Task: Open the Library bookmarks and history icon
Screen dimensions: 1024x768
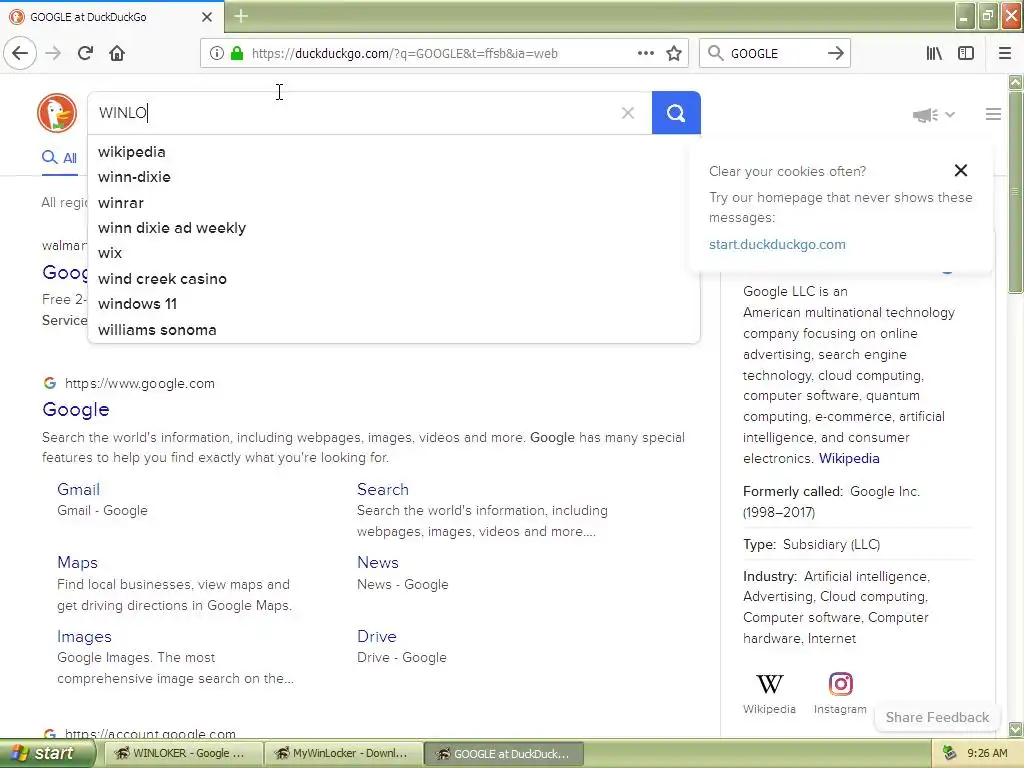Action: coord(934,54)
